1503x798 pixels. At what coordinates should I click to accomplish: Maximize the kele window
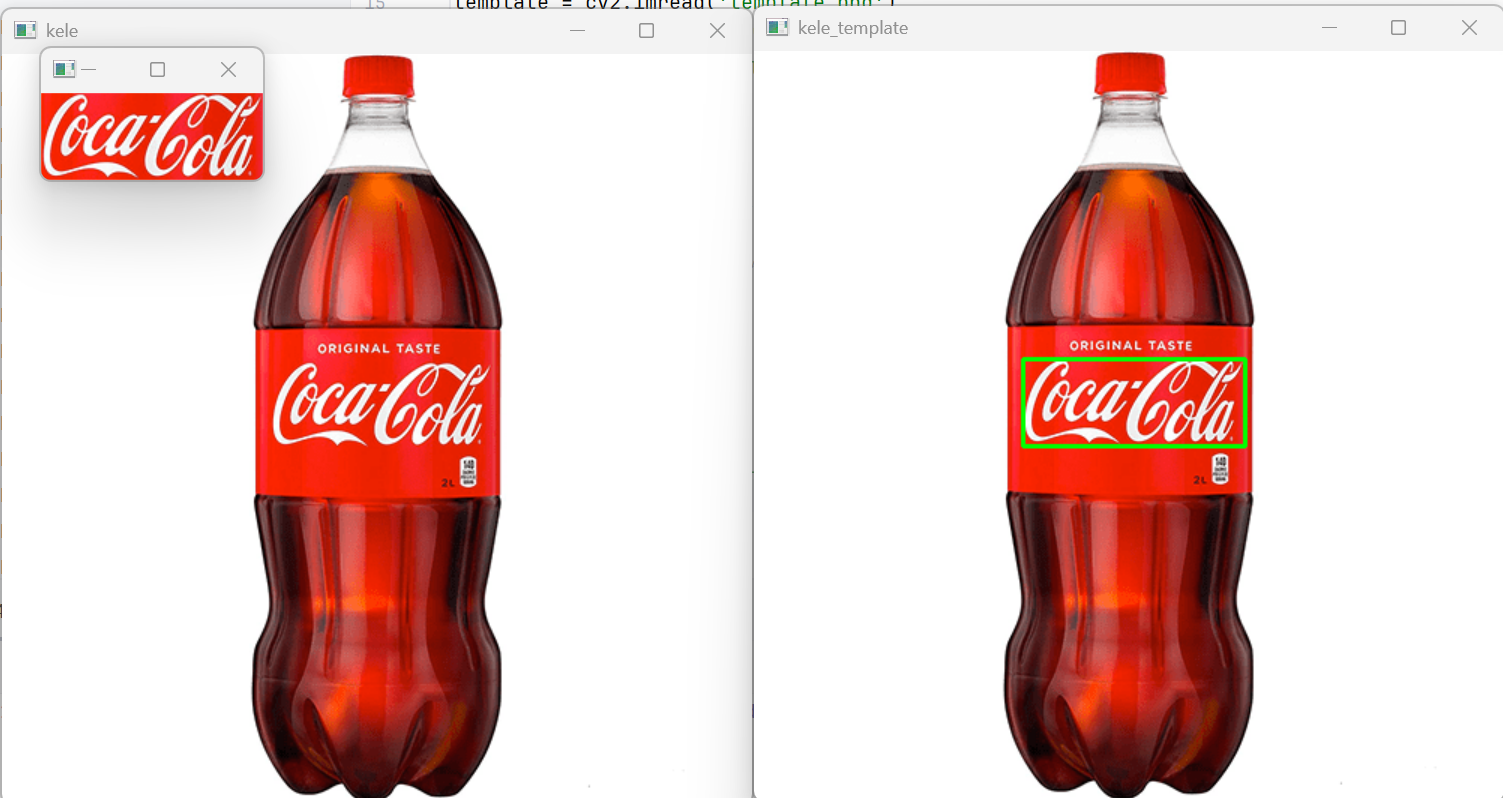646,31
